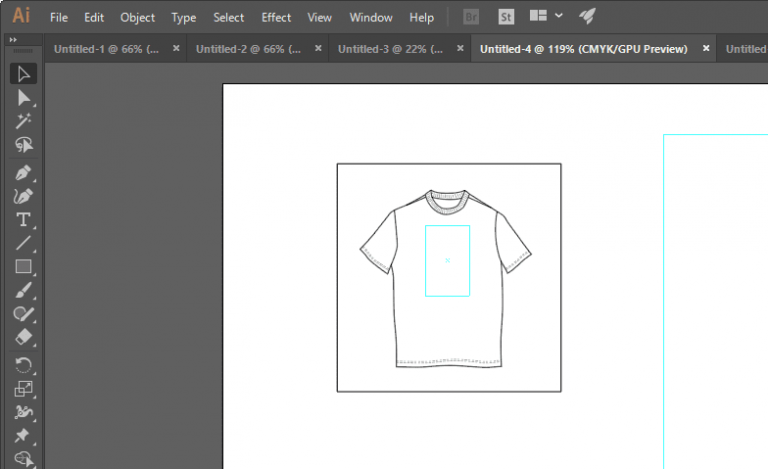Expand the tools panel with double-arrow
Image resolution: width=768 pixels, height=469 pixels.
13,40
